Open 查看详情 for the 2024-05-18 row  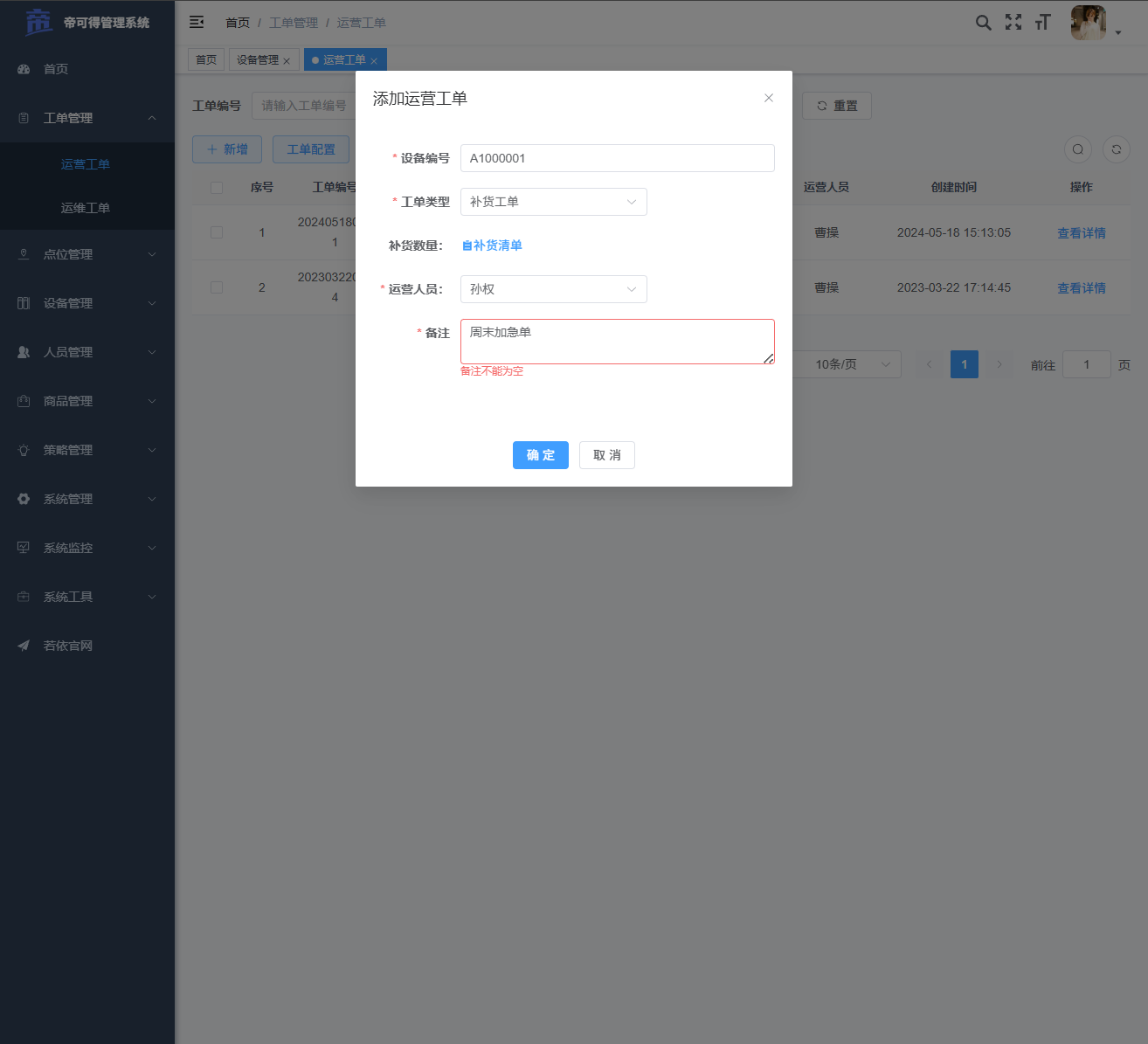[x=1082, y=233]
